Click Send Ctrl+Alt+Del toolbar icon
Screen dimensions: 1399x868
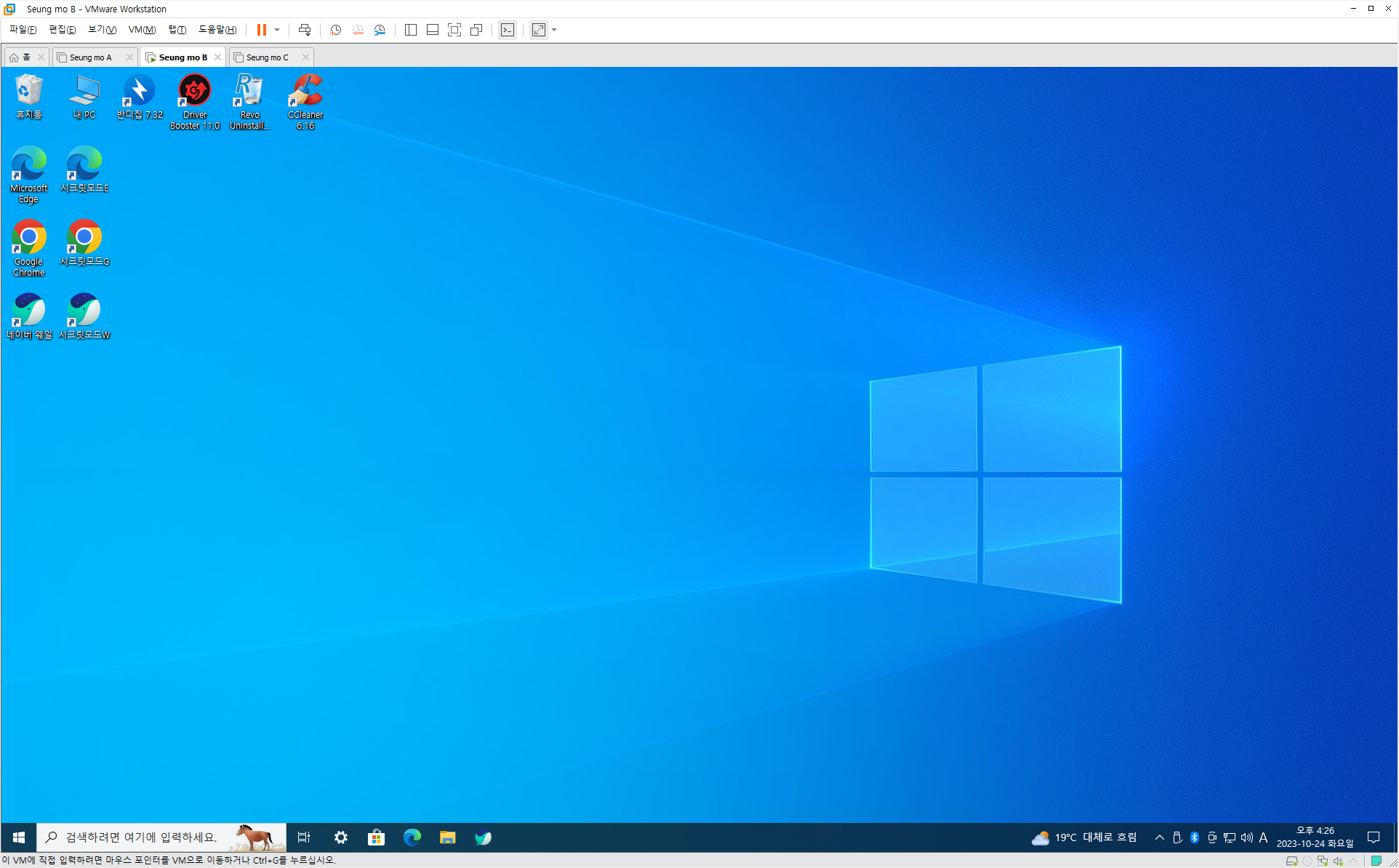point(305,30)
